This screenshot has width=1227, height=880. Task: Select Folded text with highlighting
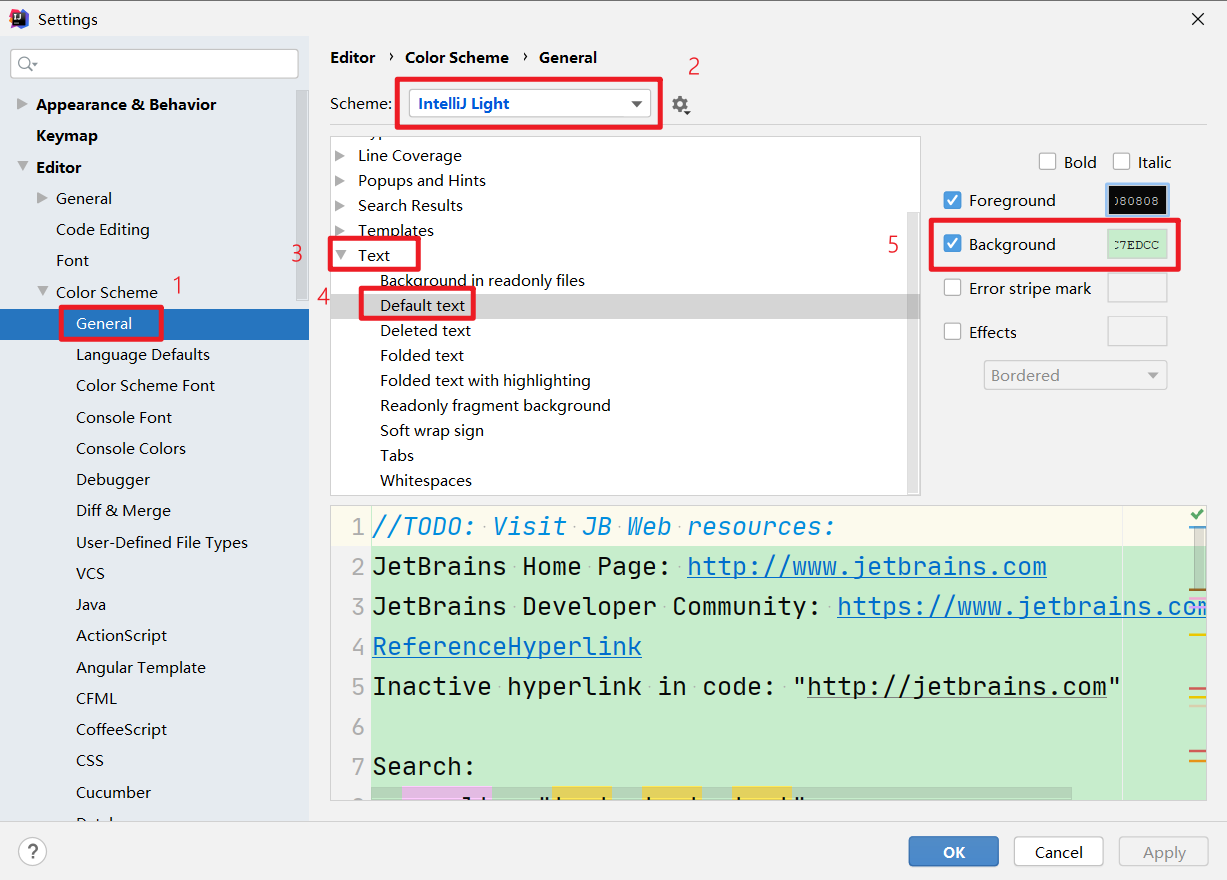485,381
